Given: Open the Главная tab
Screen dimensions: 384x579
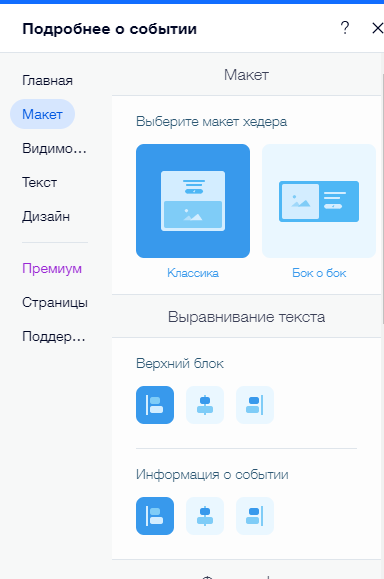Looking at the screenshot, I should pos(47,80).
